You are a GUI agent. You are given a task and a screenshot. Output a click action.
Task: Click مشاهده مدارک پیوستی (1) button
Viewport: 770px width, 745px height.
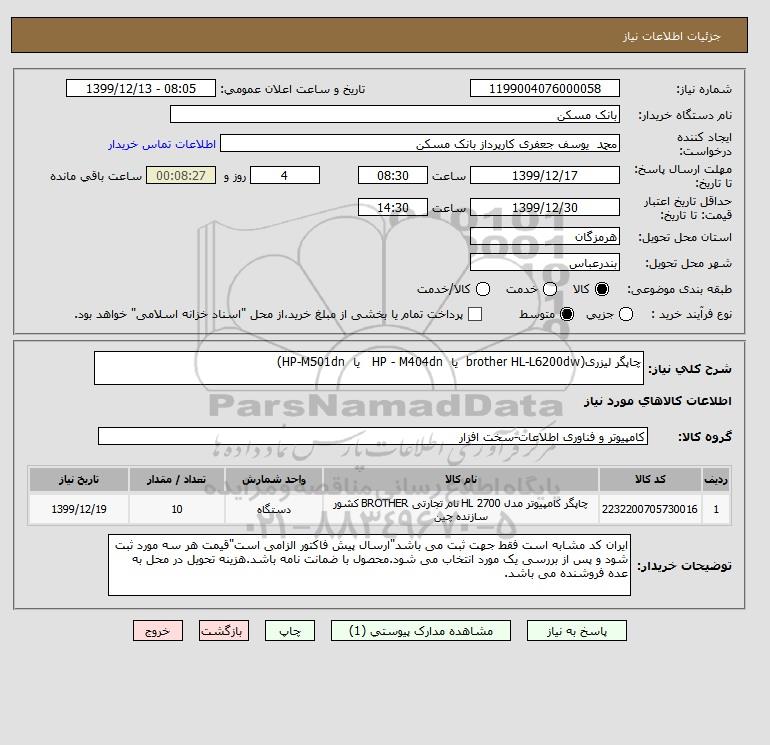421,631
